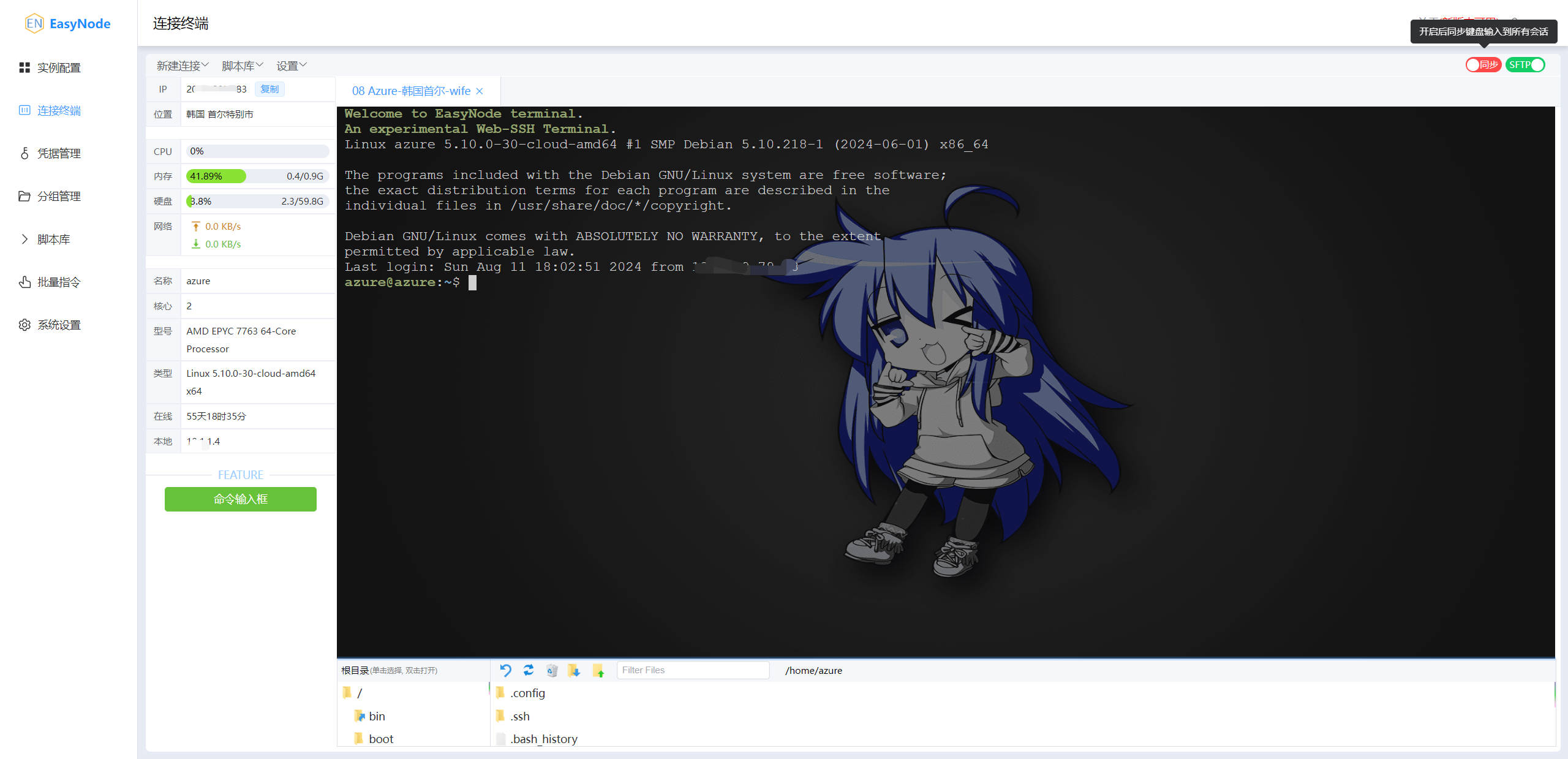The width and height of the screenshot is (1568, 759).
Task: Open 连接终端 in the sidebar
Action: click(59, 110)
